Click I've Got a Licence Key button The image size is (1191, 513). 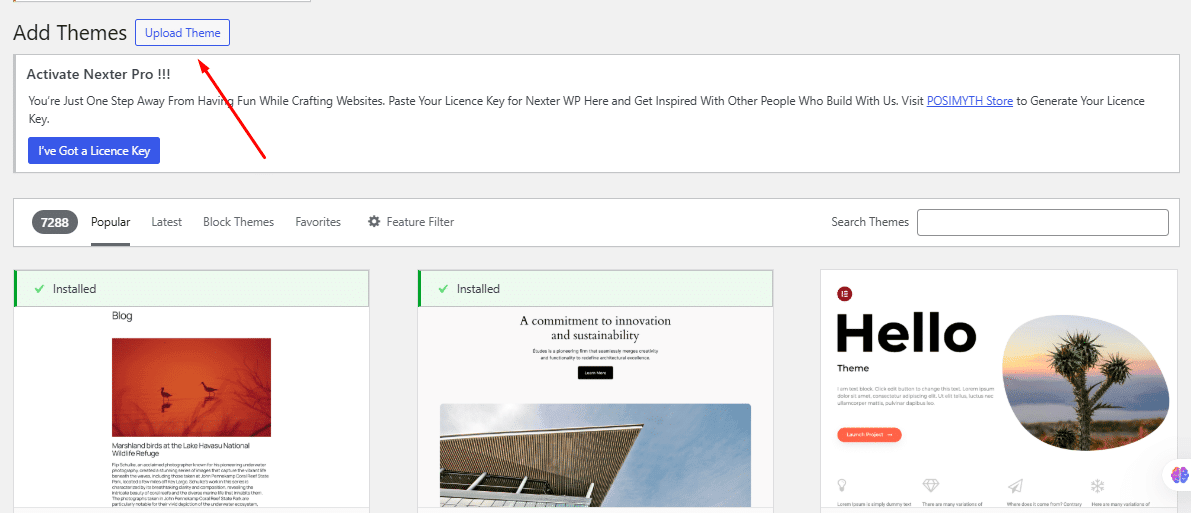(x=94, y=150)
